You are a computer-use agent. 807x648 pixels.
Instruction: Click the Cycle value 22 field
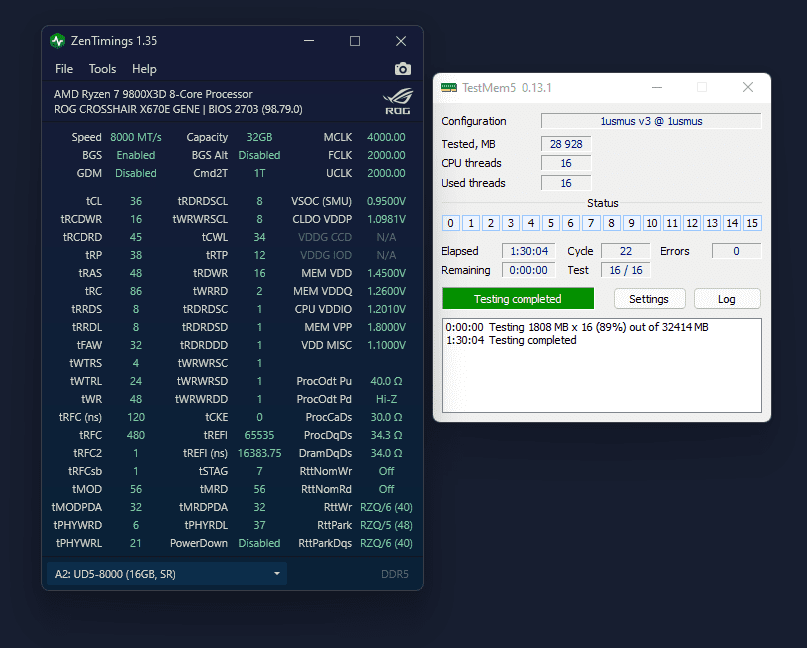click(626, 251)
